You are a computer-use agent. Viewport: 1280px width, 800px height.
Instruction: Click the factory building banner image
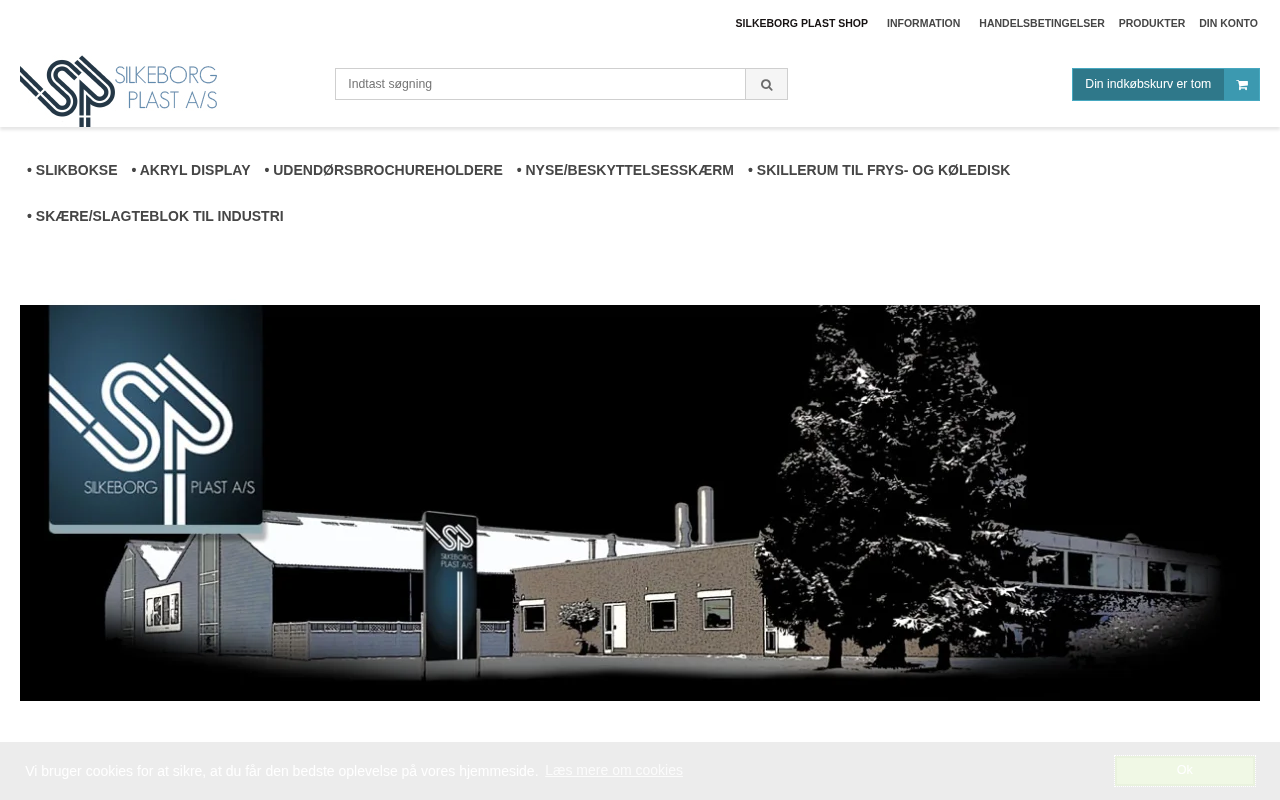tap(640, 503)
